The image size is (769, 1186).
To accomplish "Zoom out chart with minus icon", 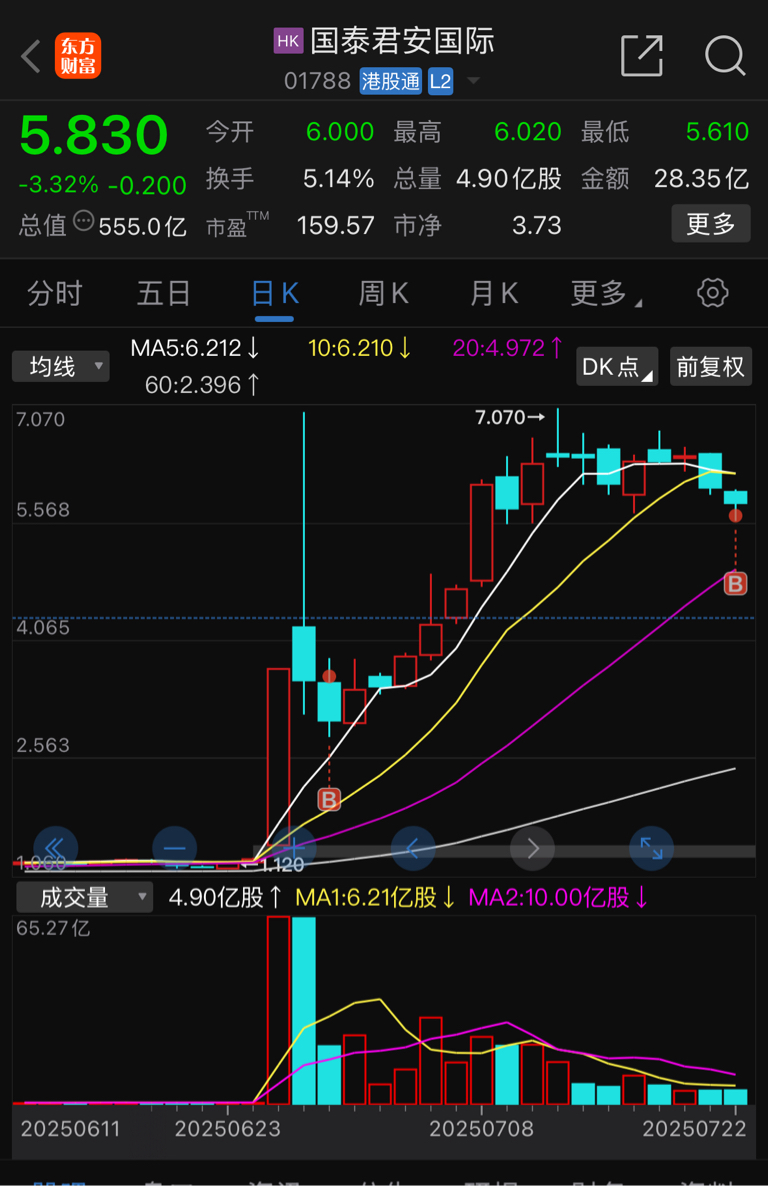I will click(x=175, y=849).
